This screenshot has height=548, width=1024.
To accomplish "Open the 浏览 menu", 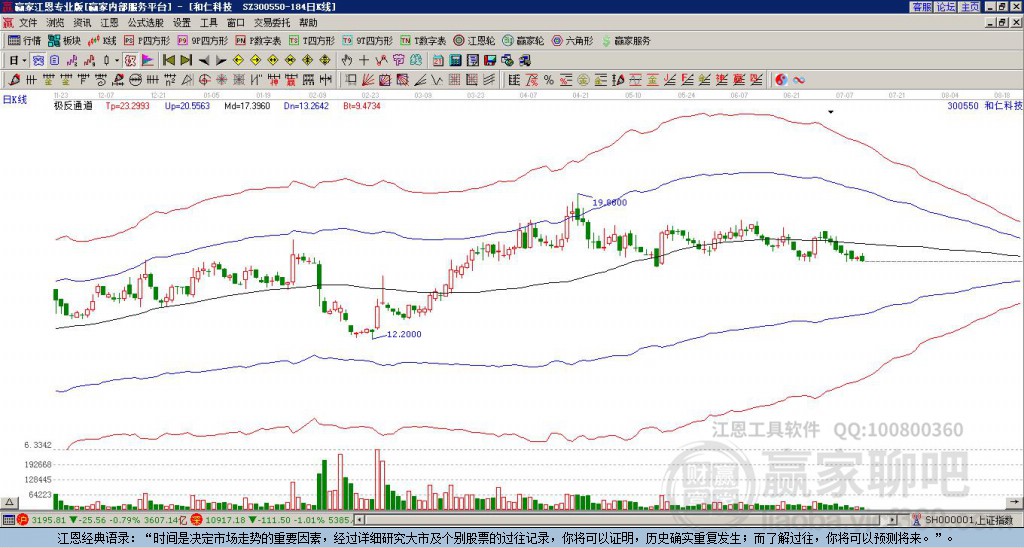I will click(55, 23).
